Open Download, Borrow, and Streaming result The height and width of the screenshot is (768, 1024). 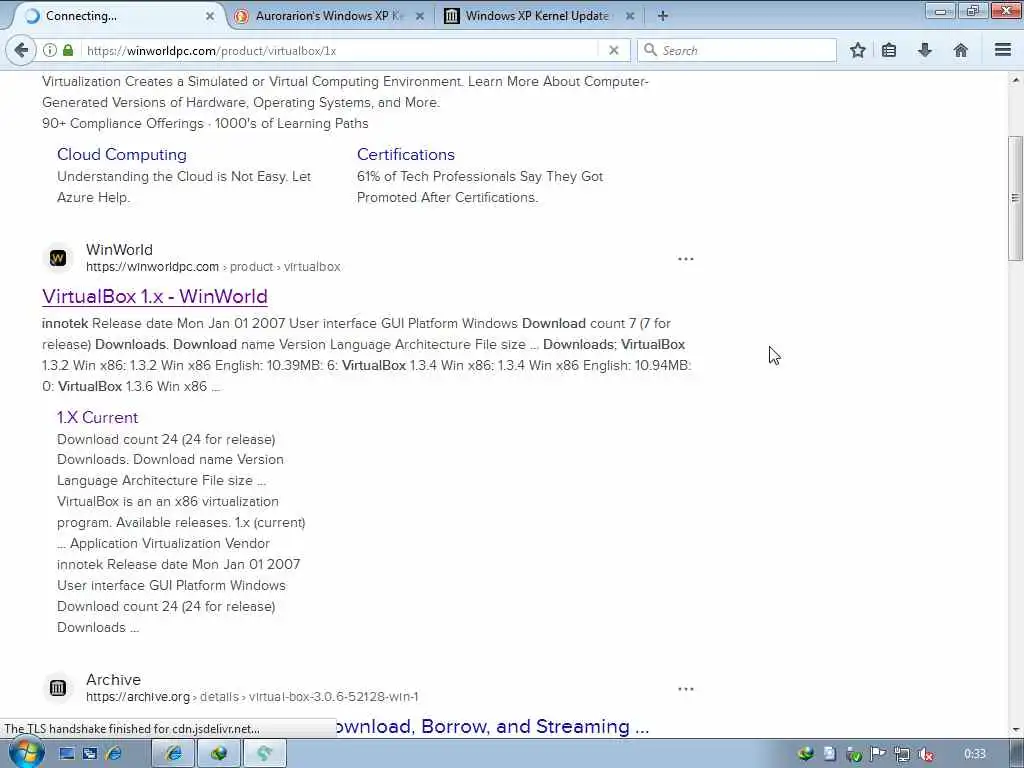[x=493, y=726]
